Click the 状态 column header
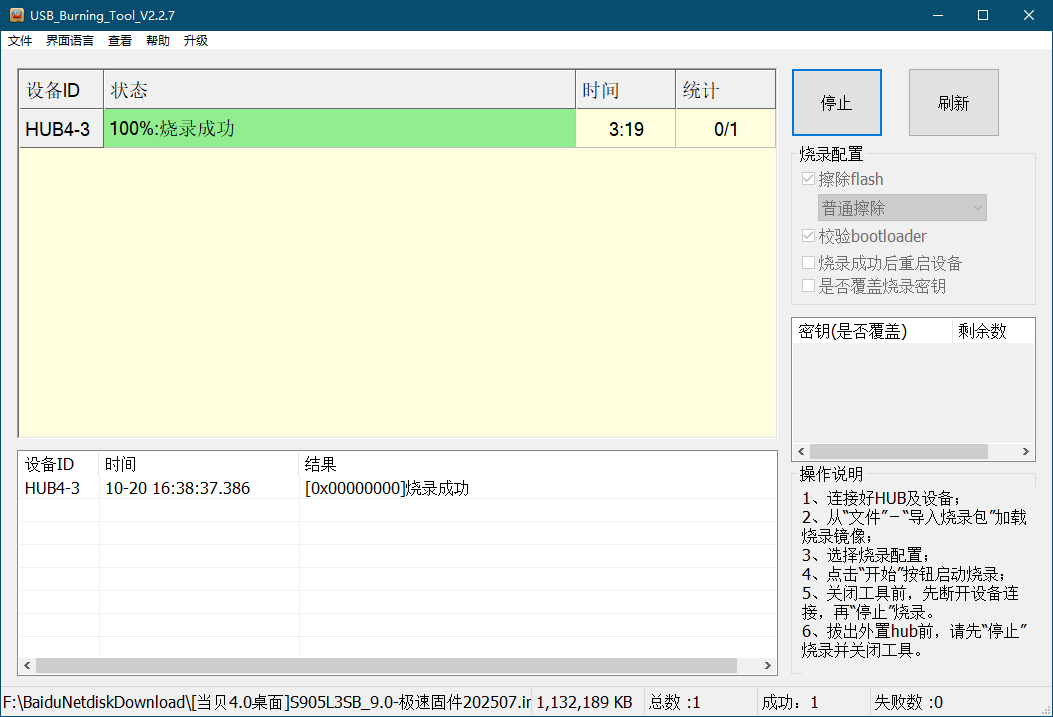The image size is (1053, 717). 127,89
